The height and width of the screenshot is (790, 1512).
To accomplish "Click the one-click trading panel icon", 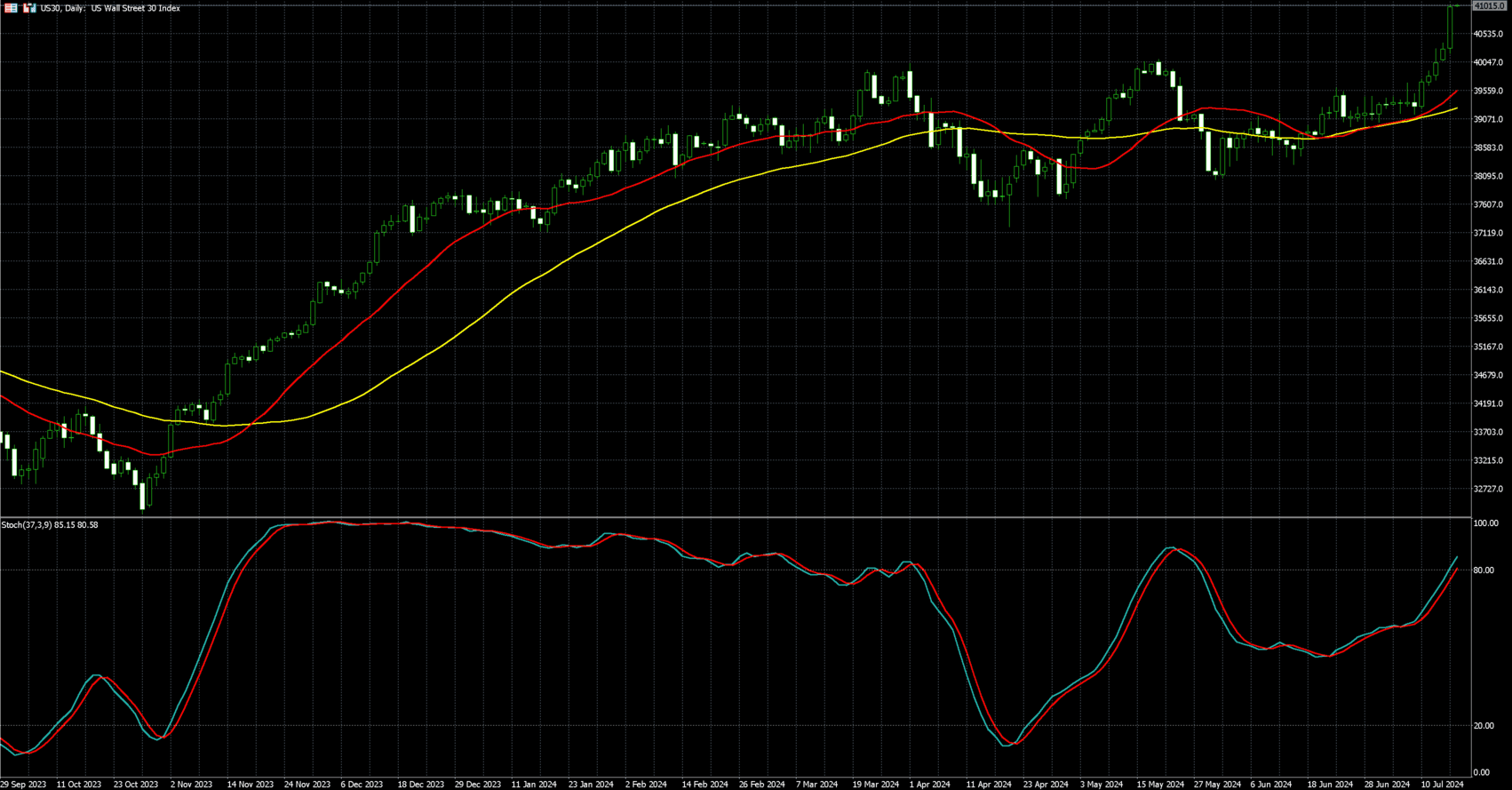I will [x=12, y=8].
